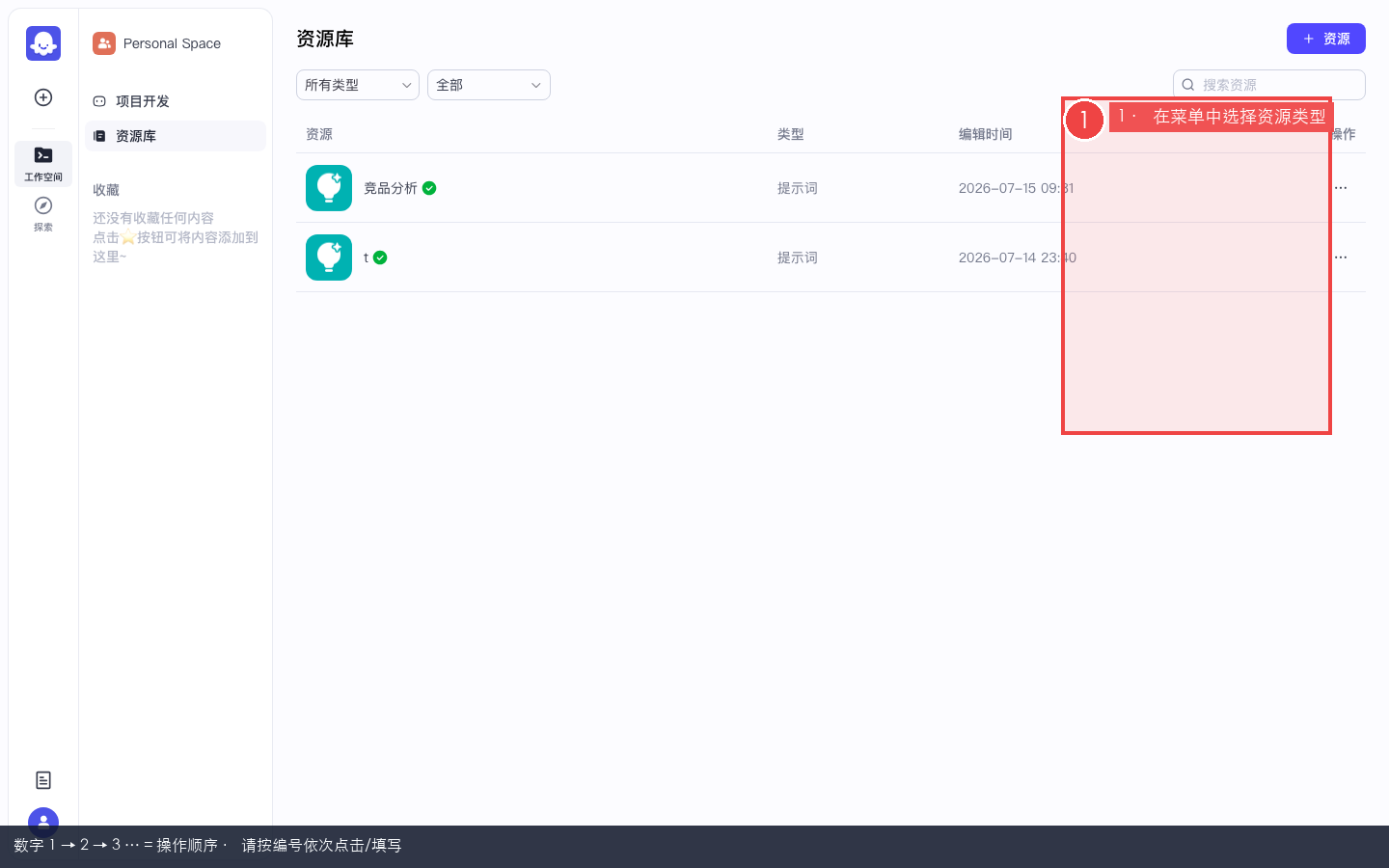Click the search magnifier icon

click(x=1188, y=85)
